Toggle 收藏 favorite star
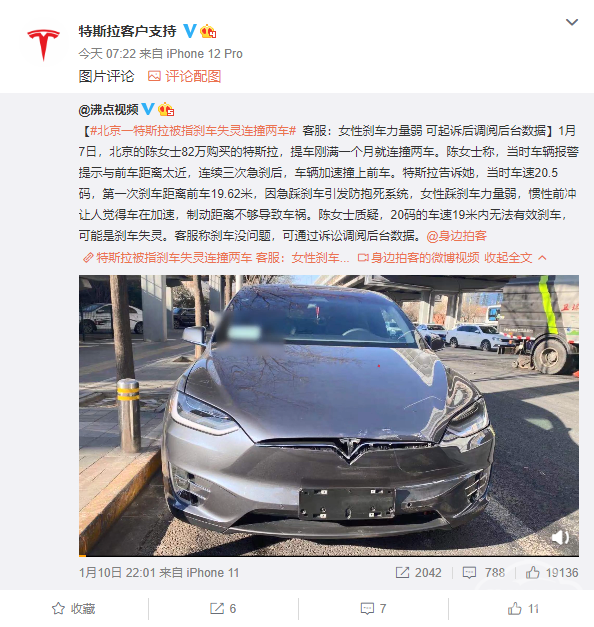The image size is (594, 627). [x=74, y=609]
